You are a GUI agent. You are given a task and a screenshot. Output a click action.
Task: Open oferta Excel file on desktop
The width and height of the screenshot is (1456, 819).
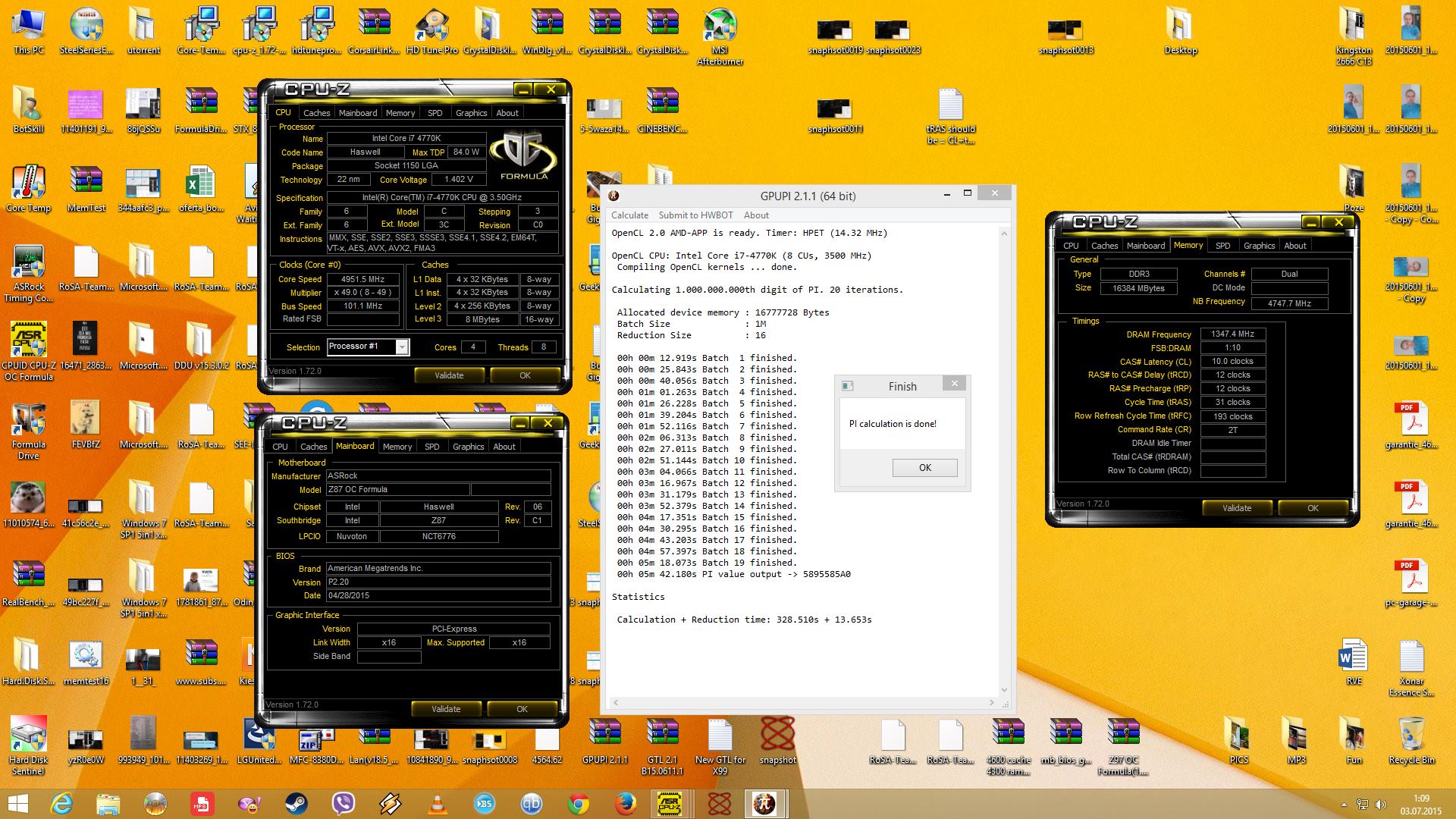(x=201, y=188)
